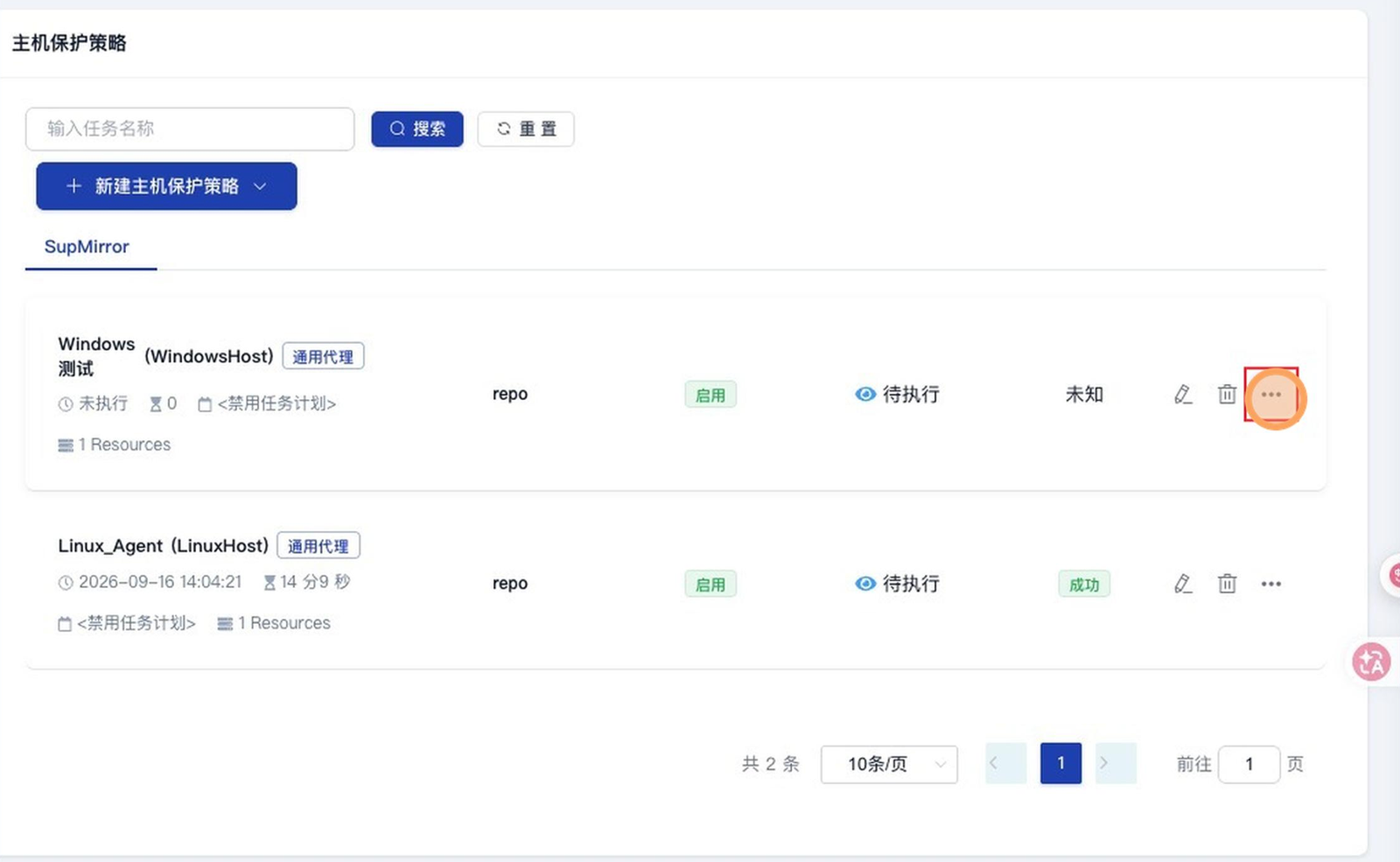The height and width of the screenshot is (862, 1400).
Task: Focus the 输入任务名称 search field
Action: (190, 129)
